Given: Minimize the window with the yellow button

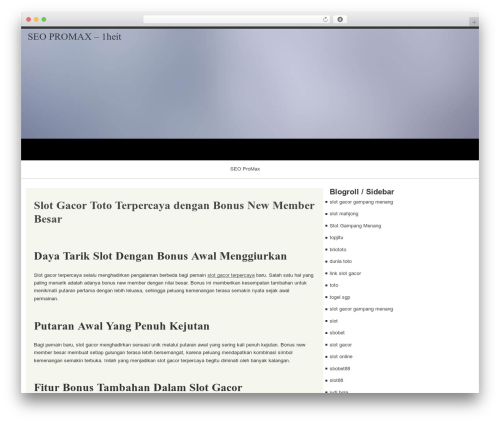Looking at the screenshot, I should 36,20.
